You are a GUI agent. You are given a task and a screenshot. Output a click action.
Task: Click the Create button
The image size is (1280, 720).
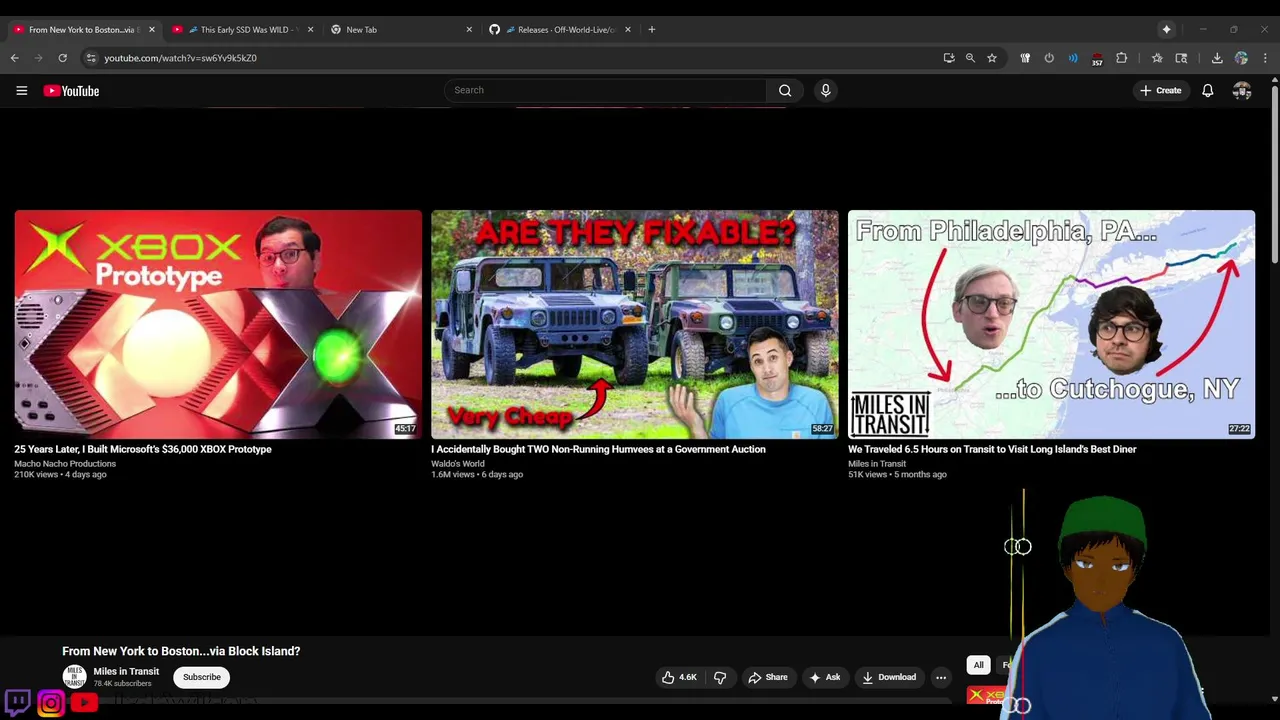[1160, 90]
